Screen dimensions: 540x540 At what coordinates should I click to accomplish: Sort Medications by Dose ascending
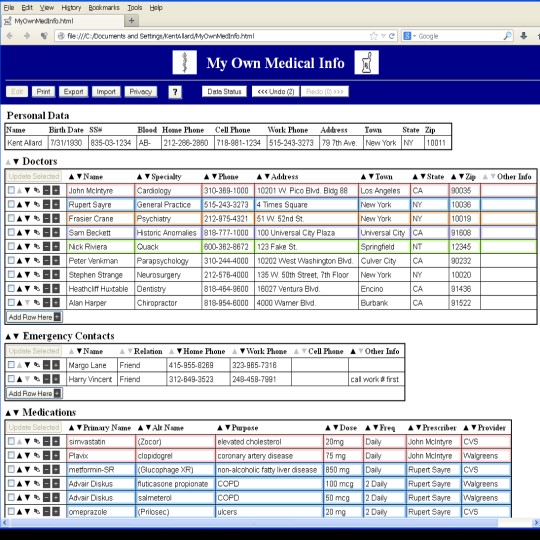328,428
